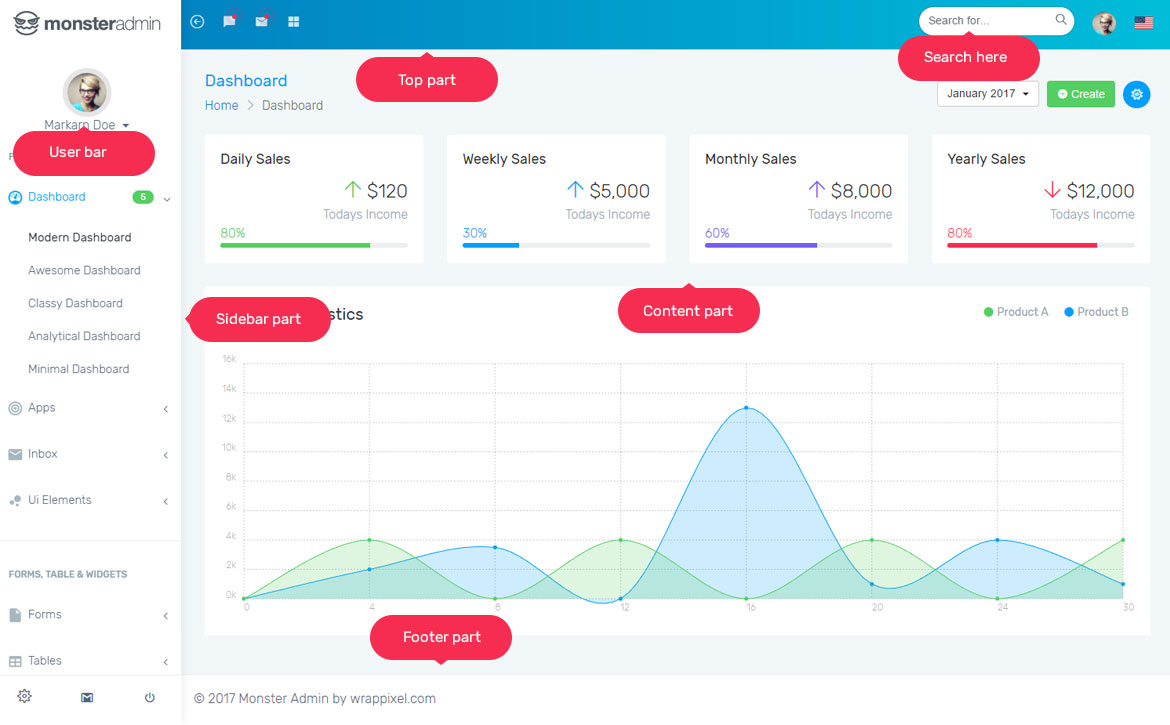Click the sidebar footer mail icon
This screenshot has width=1170, height=725.
click(87, 697)
